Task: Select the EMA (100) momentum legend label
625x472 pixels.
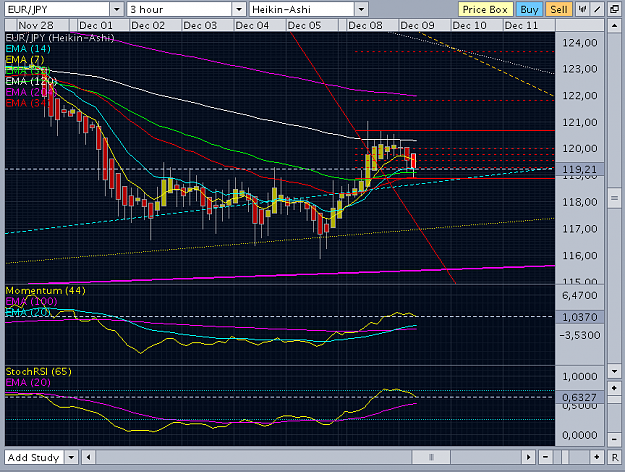Action: pyautogui.click(x=31, y=301)
